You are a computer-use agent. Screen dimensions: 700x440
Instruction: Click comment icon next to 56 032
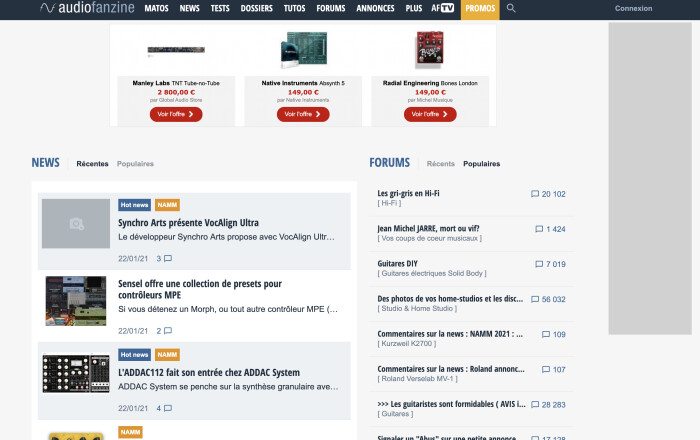pos(535,299)
